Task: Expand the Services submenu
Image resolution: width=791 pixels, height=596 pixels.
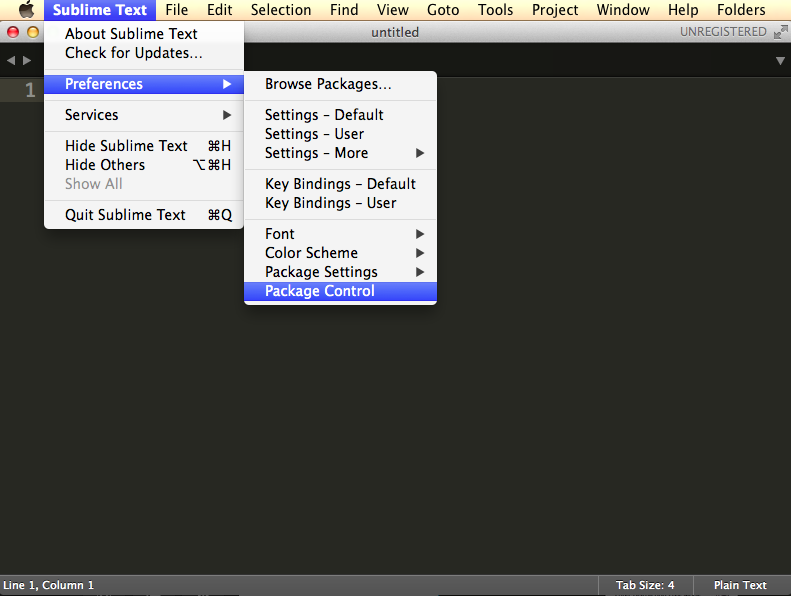Action: coord(144,115)
